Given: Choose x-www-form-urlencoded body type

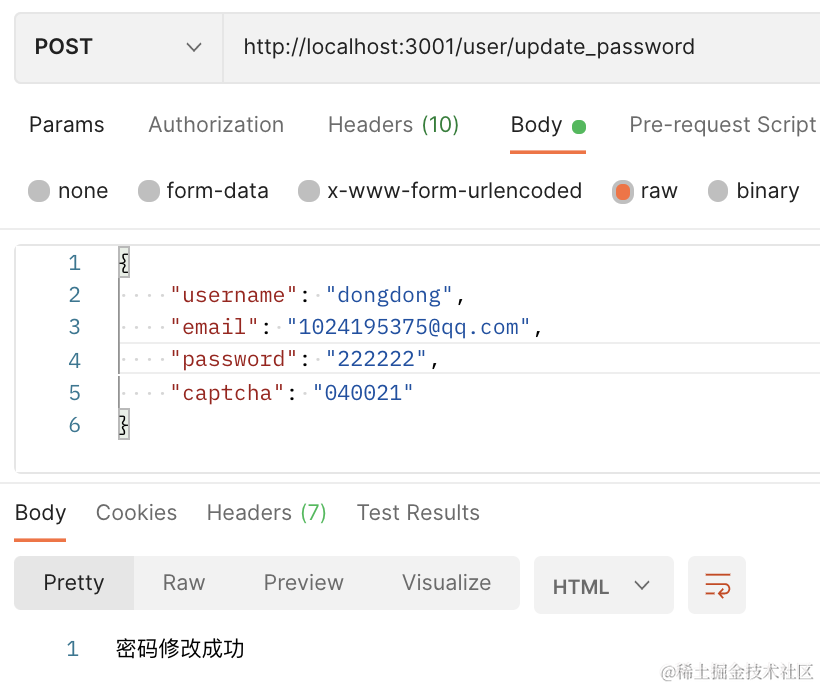Looking at the screenshot, I should [310, 191].
